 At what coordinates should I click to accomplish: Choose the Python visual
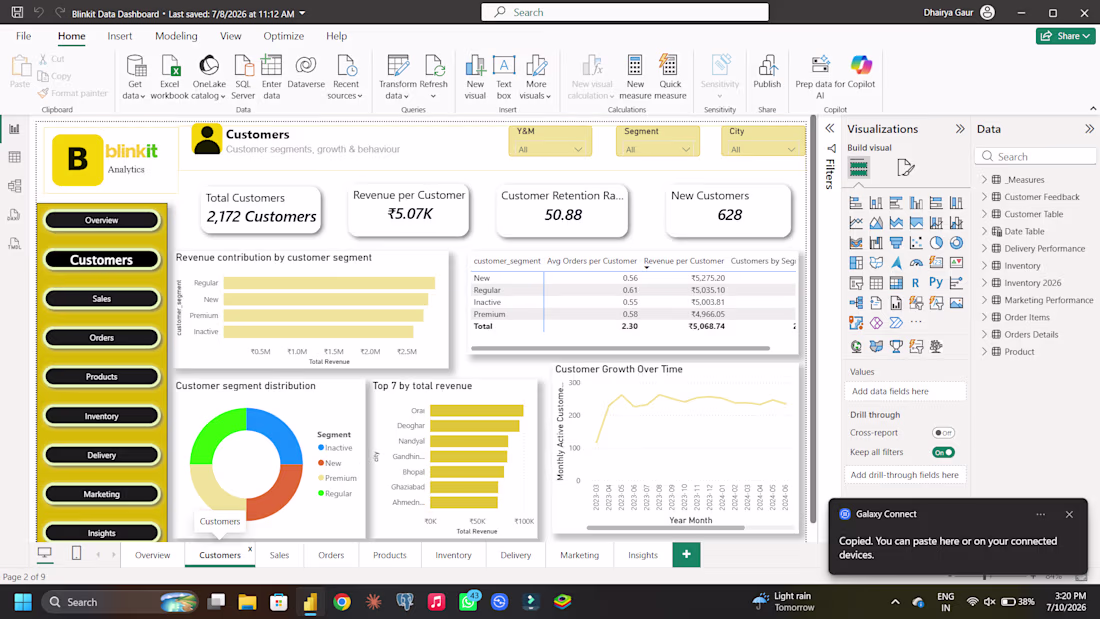(936, 282)
